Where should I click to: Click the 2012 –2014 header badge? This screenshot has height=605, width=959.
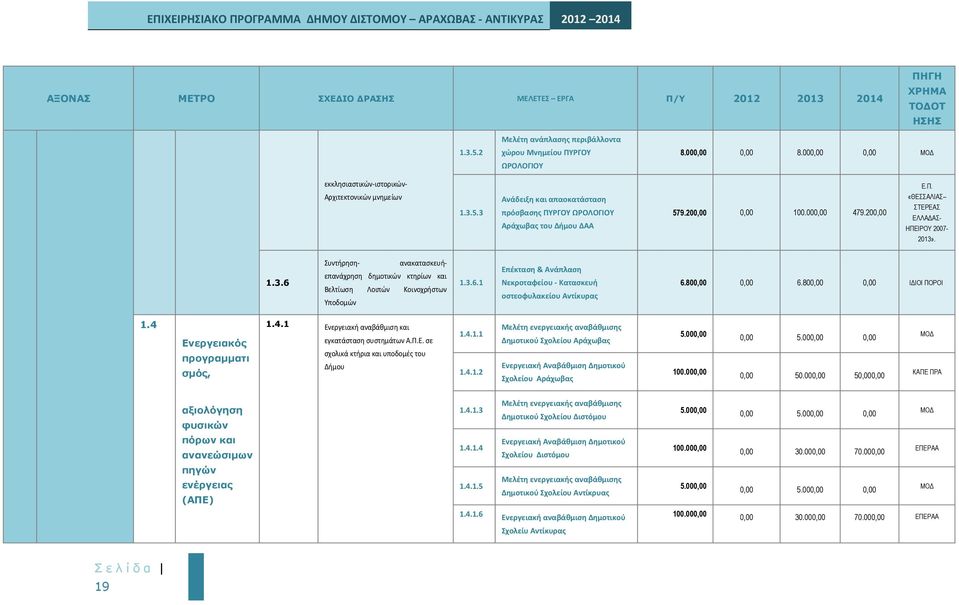[590, 19]
